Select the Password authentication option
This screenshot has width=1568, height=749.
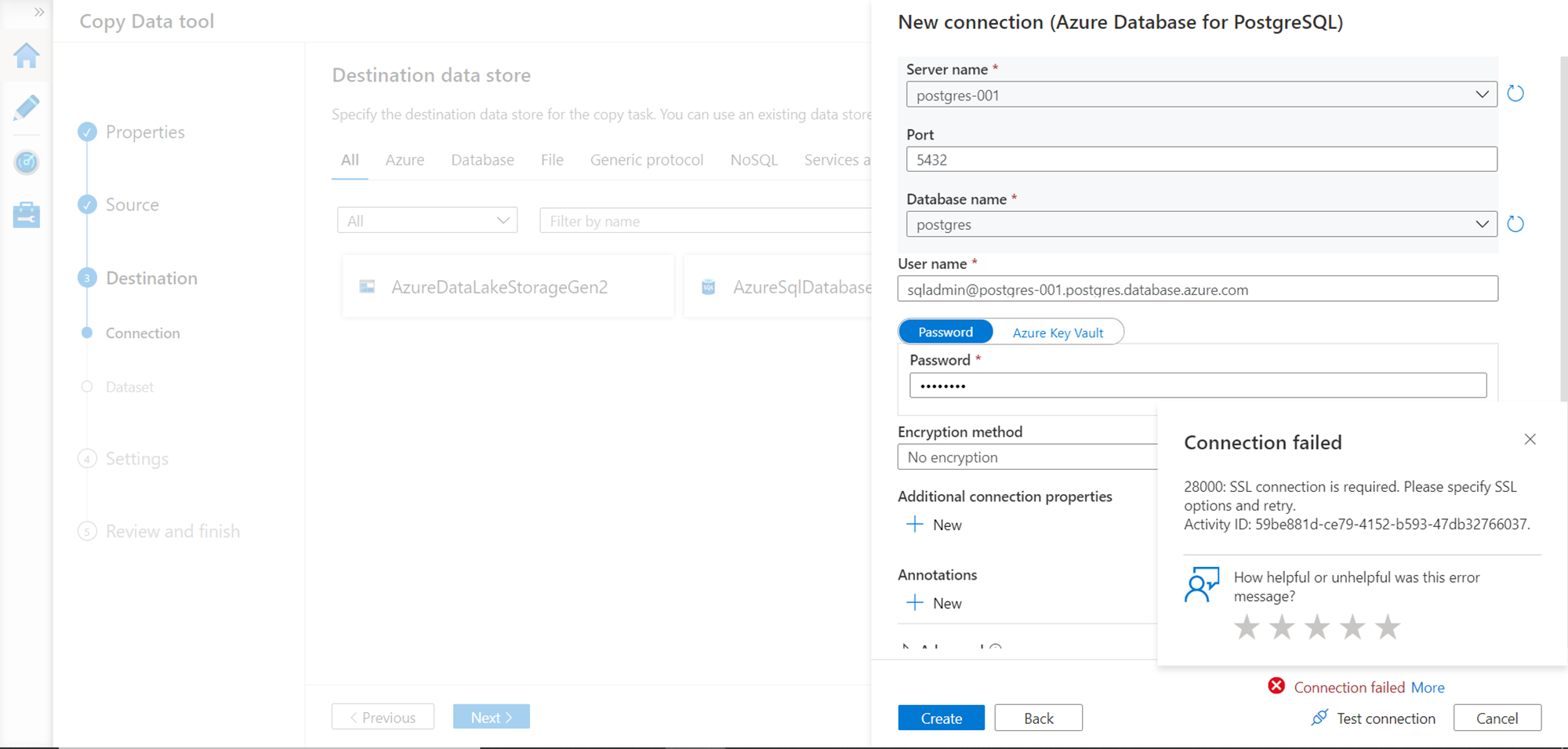[x=946, y=332]
